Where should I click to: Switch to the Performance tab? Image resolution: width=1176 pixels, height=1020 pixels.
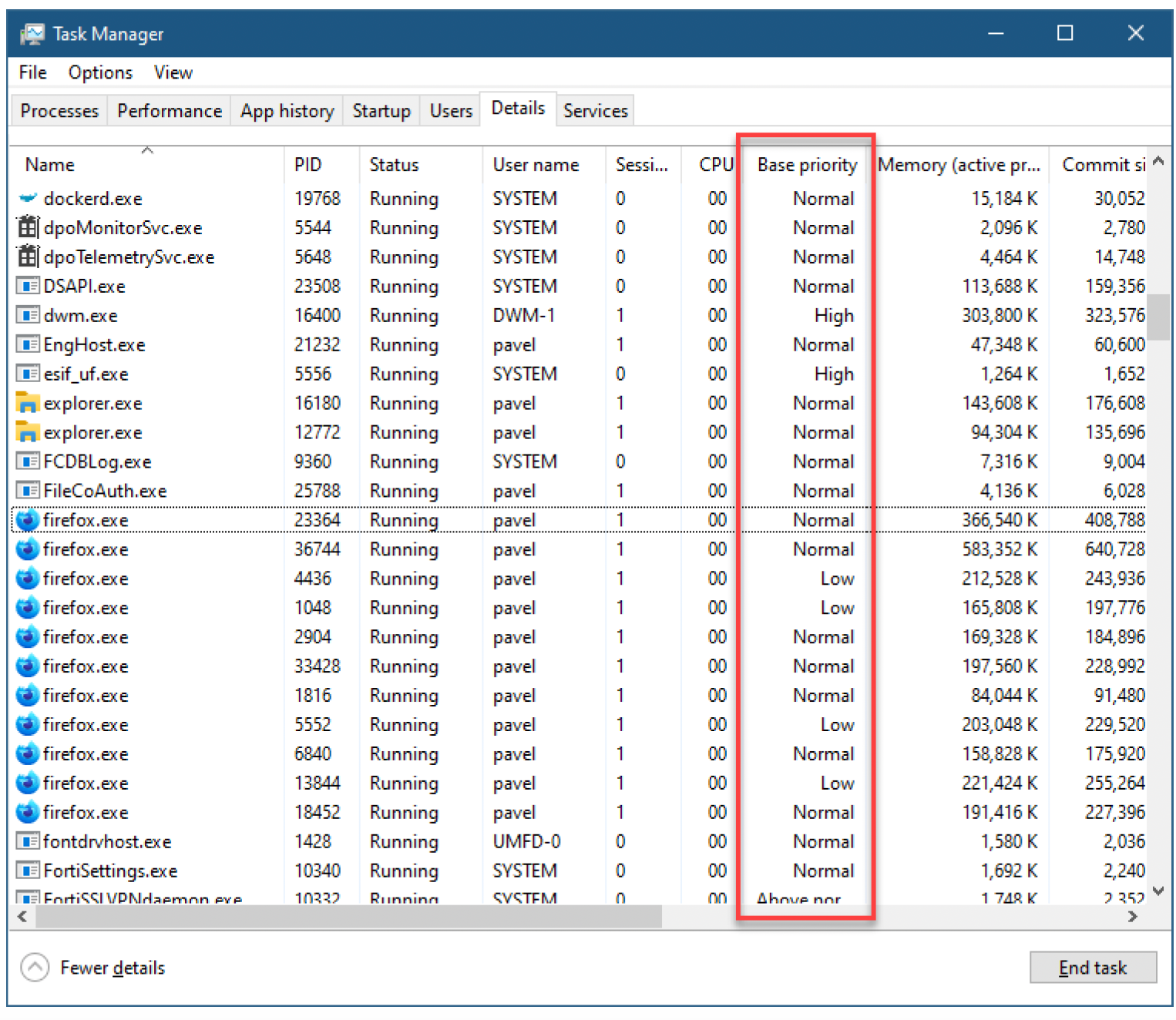170,111
